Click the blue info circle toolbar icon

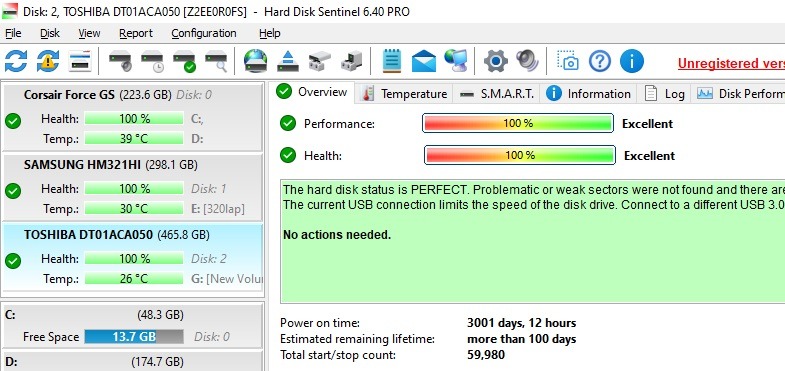click(x=632, y=61)
